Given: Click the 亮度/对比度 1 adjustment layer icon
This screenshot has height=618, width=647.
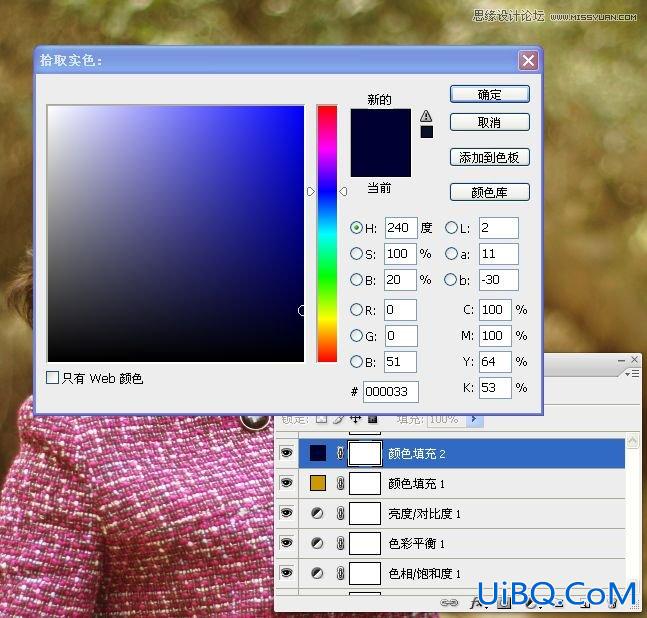Looking at the screenshot, I should click(x=317, y=513).
